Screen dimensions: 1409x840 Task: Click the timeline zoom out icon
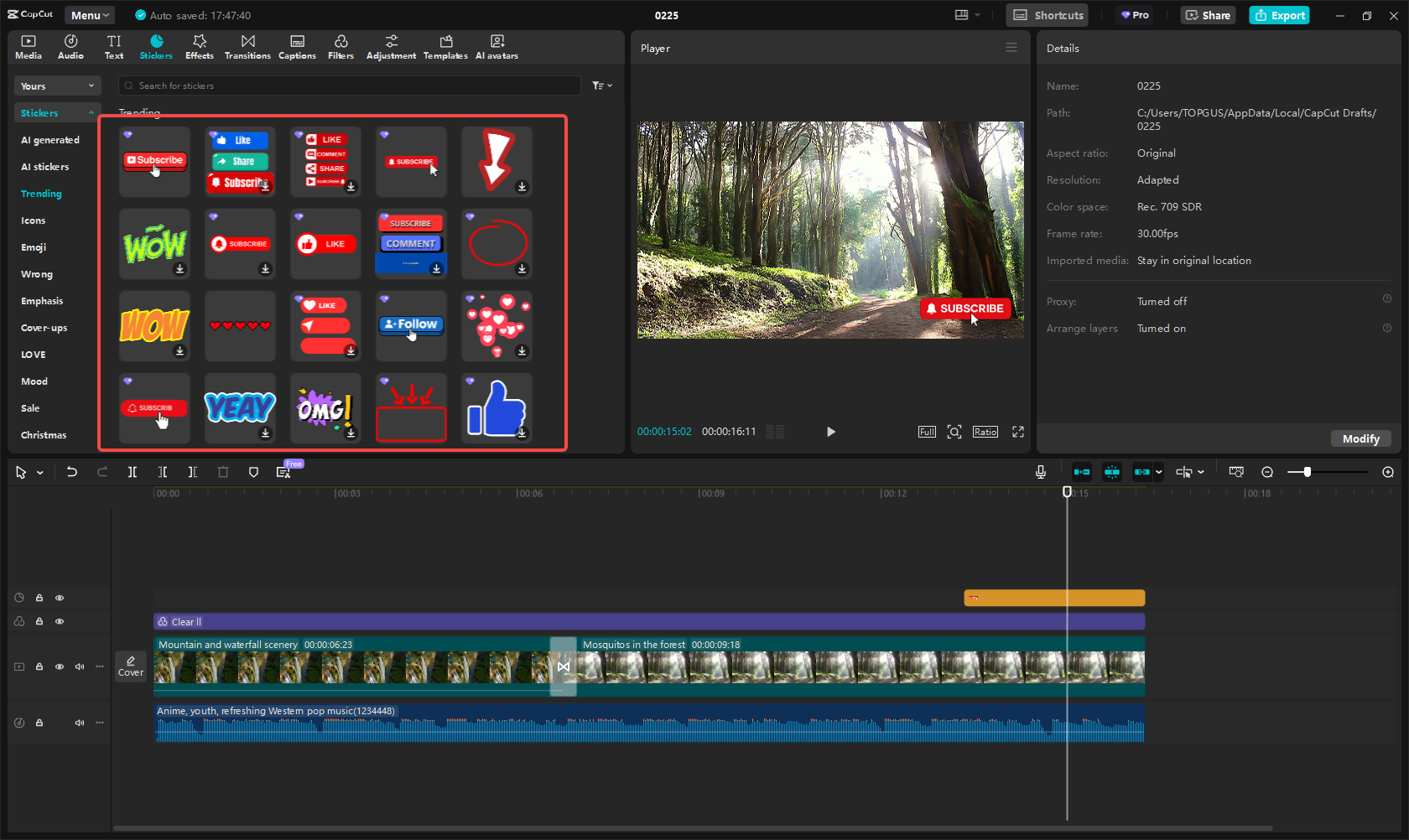click(1267, 472)
